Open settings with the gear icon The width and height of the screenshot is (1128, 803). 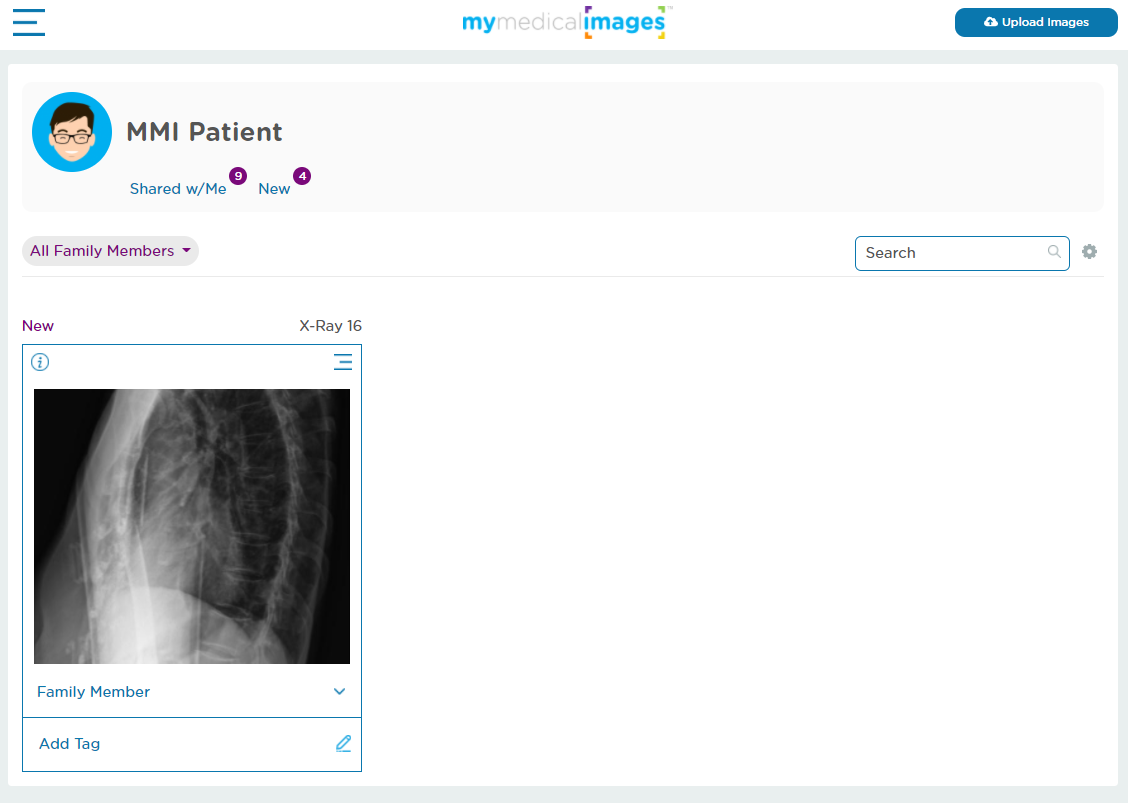click(x=1090, y=252)
